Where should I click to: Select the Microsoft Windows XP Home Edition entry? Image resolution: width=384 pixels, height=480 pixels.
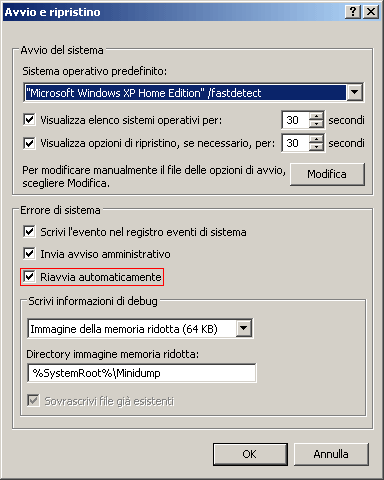coord(185,93)
